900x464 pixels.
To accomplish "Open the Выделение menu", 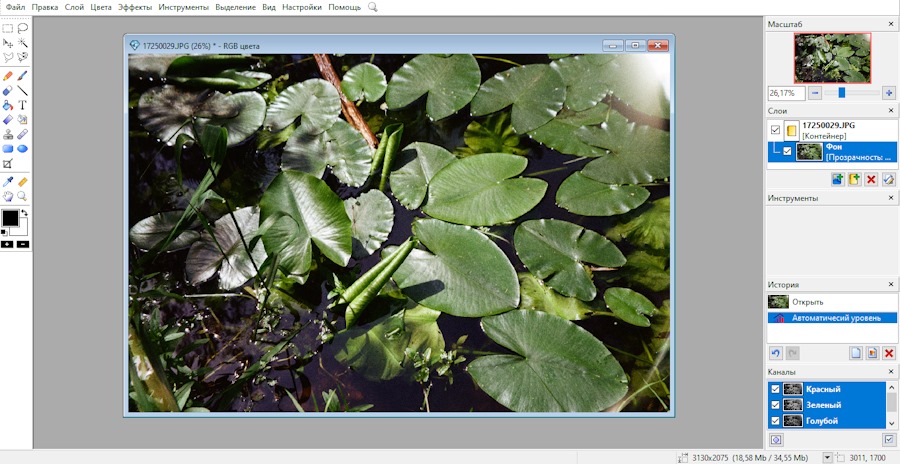I will pos(235,7).
